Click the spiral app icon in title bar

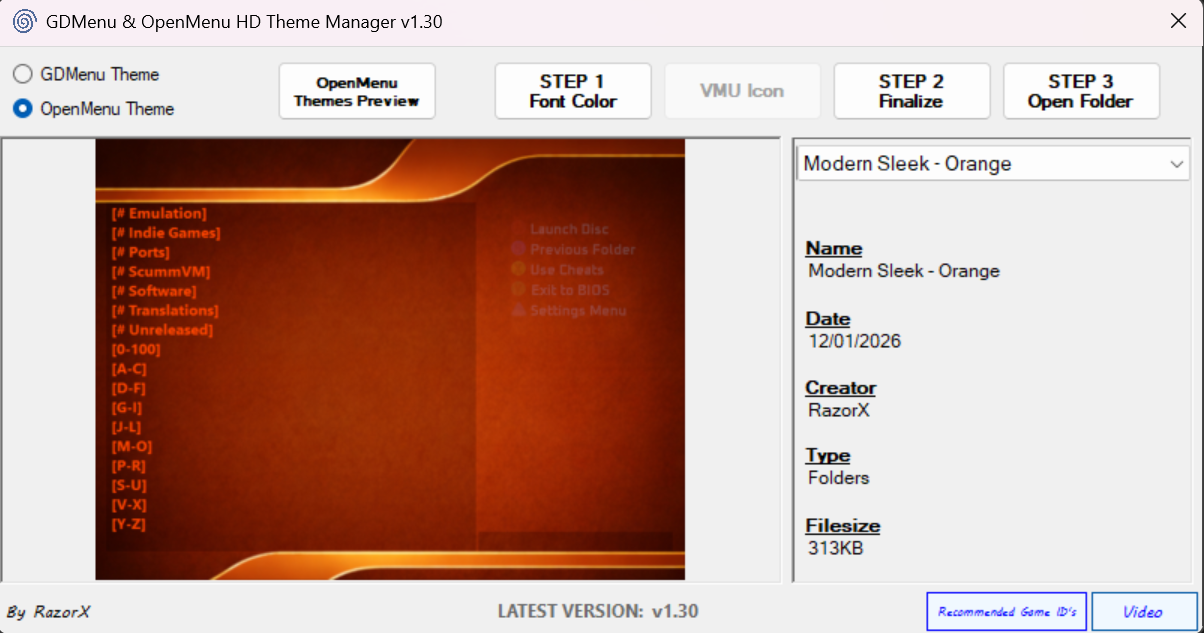click(x=24, y=22)
